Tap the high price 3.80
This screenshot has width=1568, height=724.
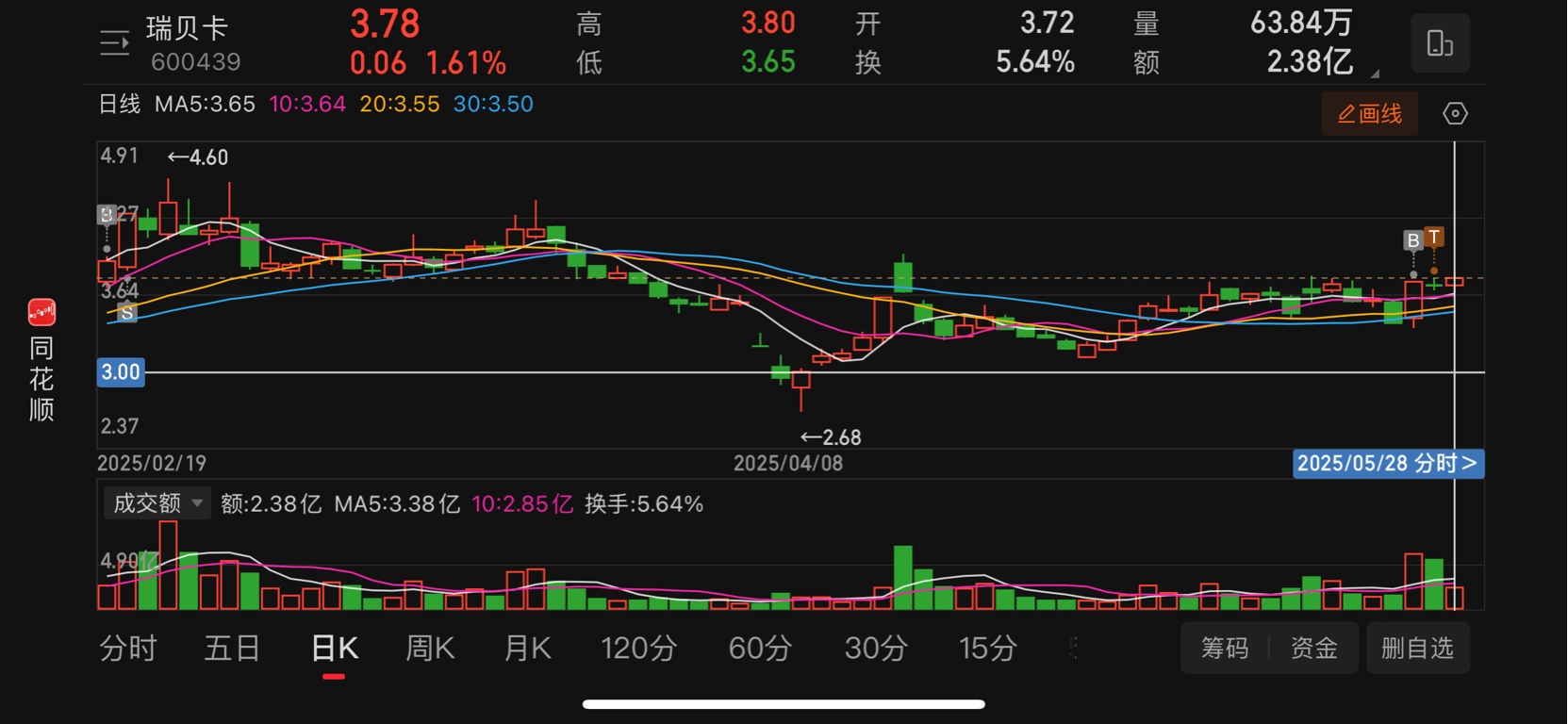pyautogui.click(x=768, y=24)
